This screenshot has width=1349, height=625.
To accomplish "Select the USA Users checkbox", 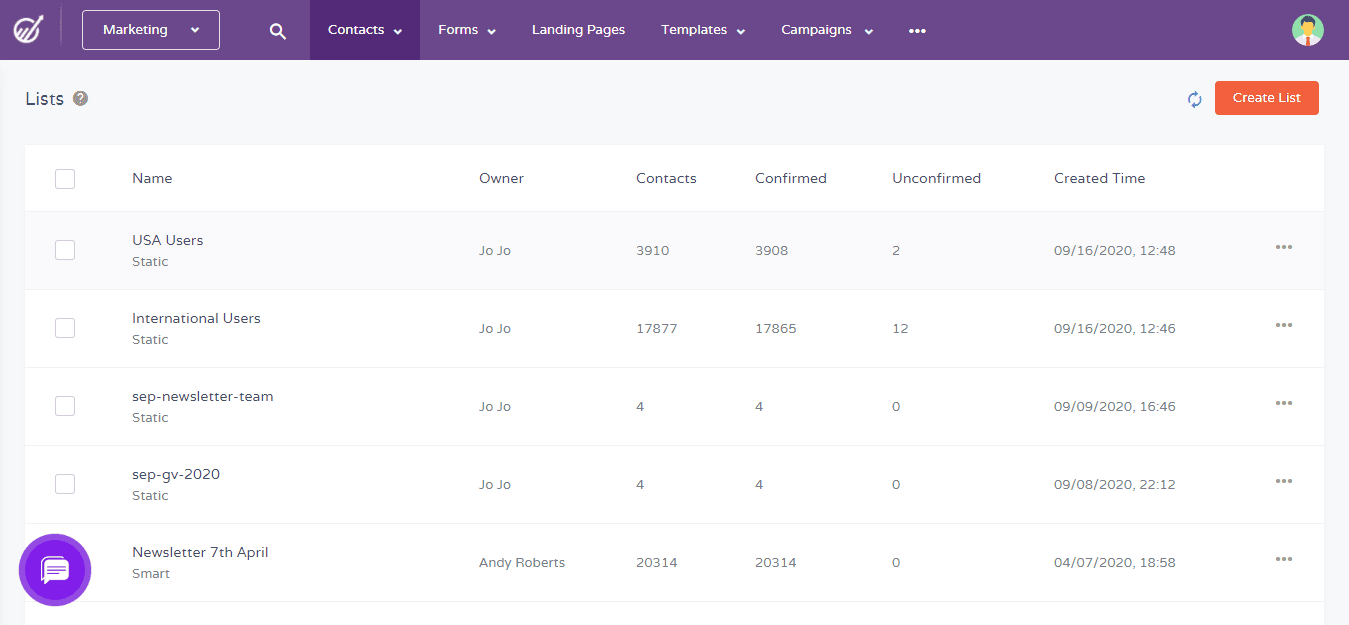I will click(x=64, y=250).
